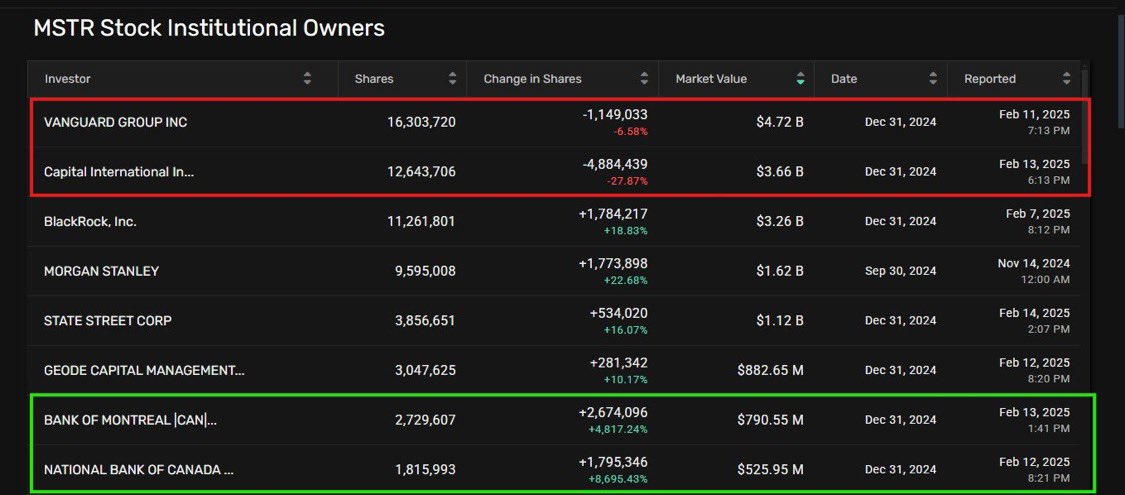This screenshot has width=1125, height=495.
Task: Click the Date column header label
Action: point(844,79)
